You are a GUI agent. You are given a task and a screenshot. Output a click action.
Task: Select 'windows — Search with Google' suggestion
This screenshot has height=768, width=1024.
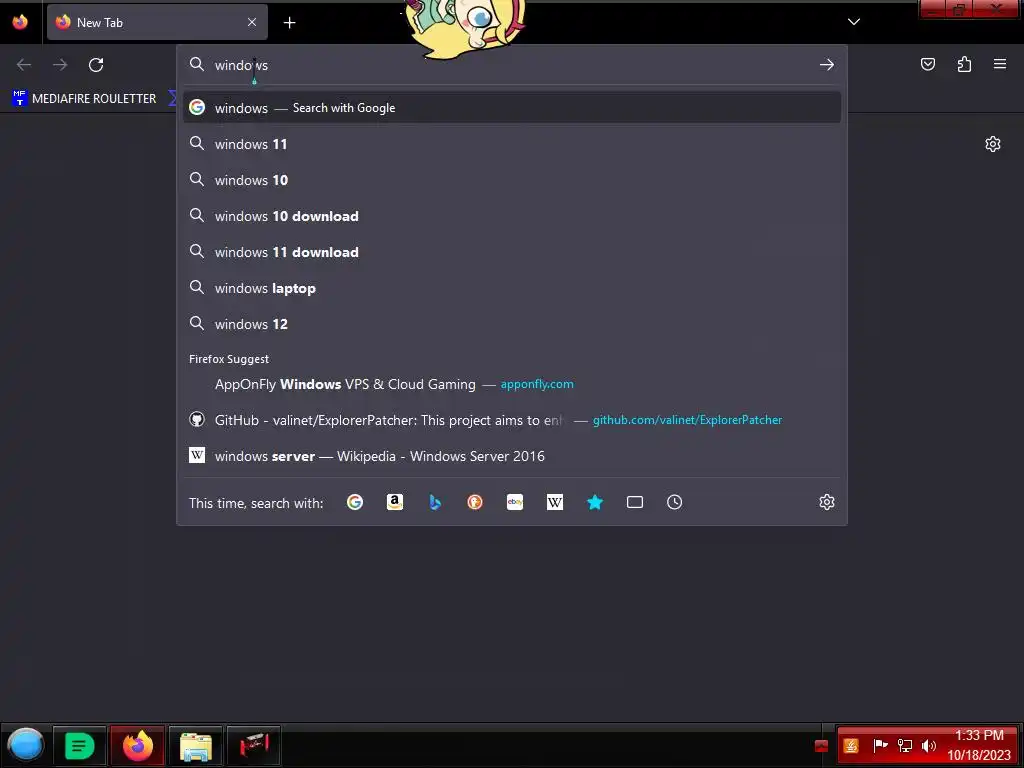[x=512, y=108]
